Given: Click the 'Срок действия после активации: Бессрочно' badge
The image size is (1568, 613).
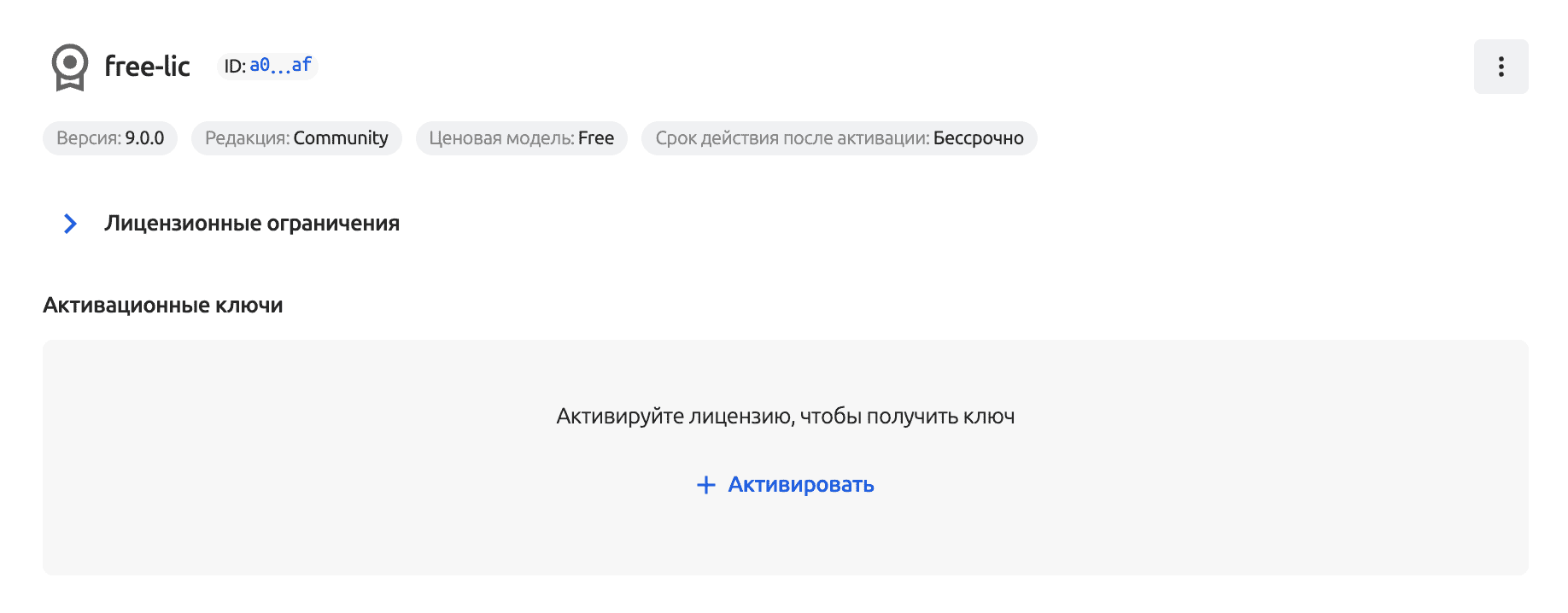Looking at the screenshot, I should click(x=839, y=137).
